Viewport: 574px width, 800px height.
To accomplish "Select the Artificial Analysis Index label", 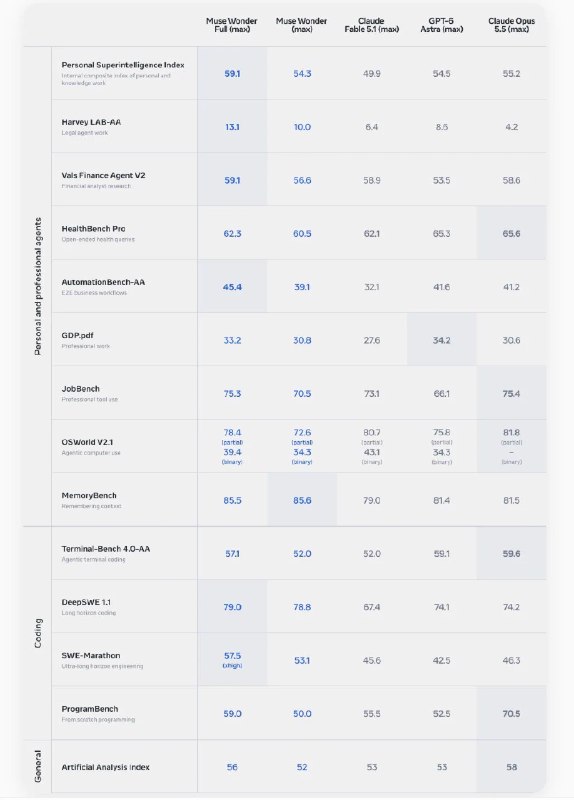I will (x=105, y=767).
